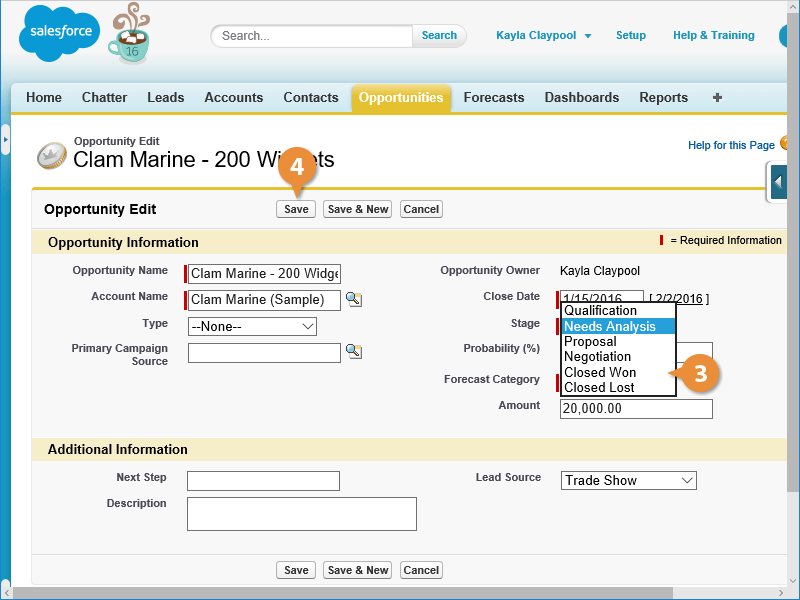This screenshot has width=800, height=600.
Task: Open the Dashboards tab
Action: coord(582,97)
